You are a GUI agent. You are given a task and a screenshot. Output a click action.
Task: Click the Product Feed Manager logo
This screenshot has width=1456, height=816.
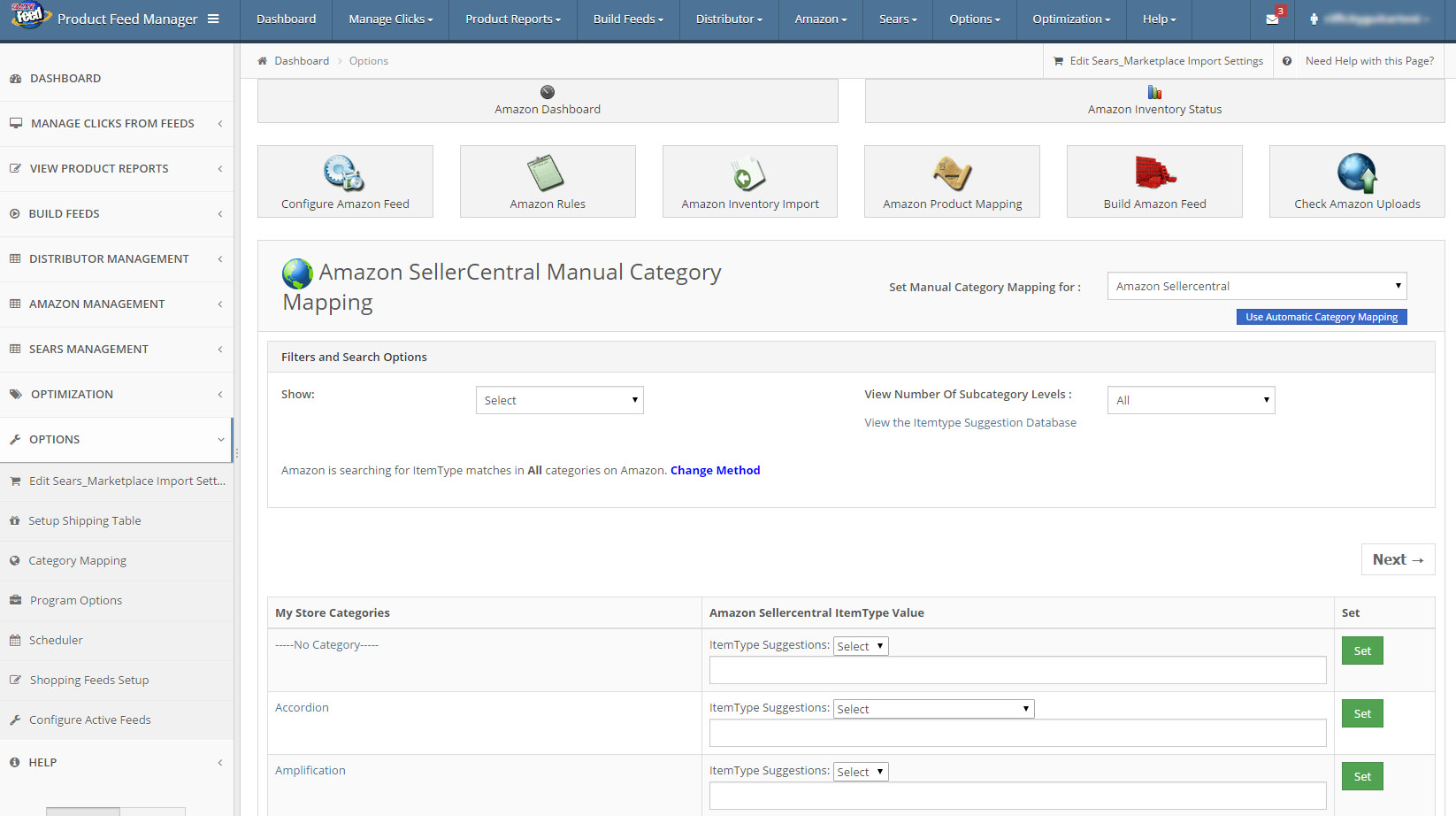click(30, 15)
